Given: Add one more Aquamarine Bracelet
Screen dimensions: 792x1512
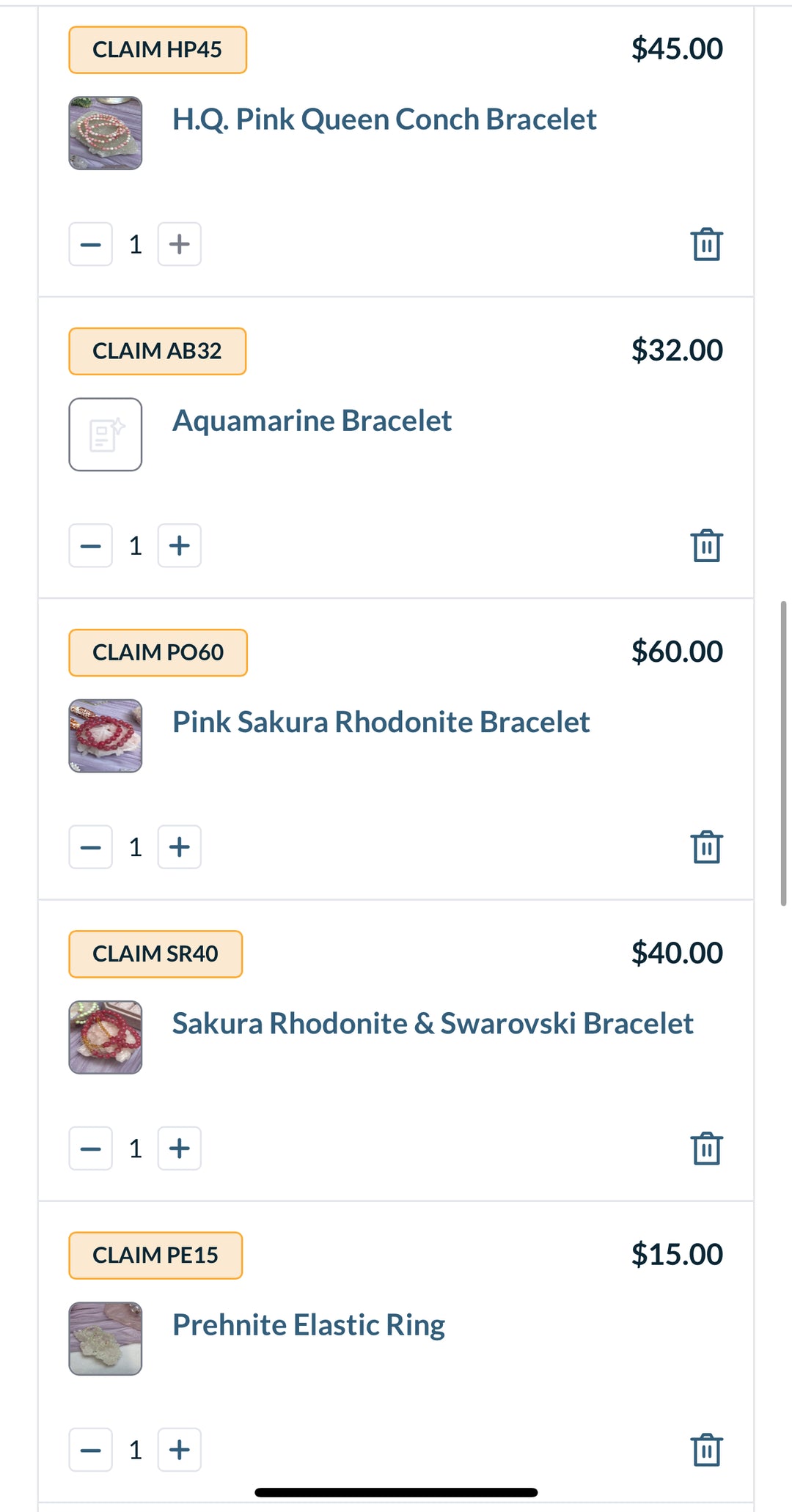Looking at the screenshot, I should tap(180, 545).
